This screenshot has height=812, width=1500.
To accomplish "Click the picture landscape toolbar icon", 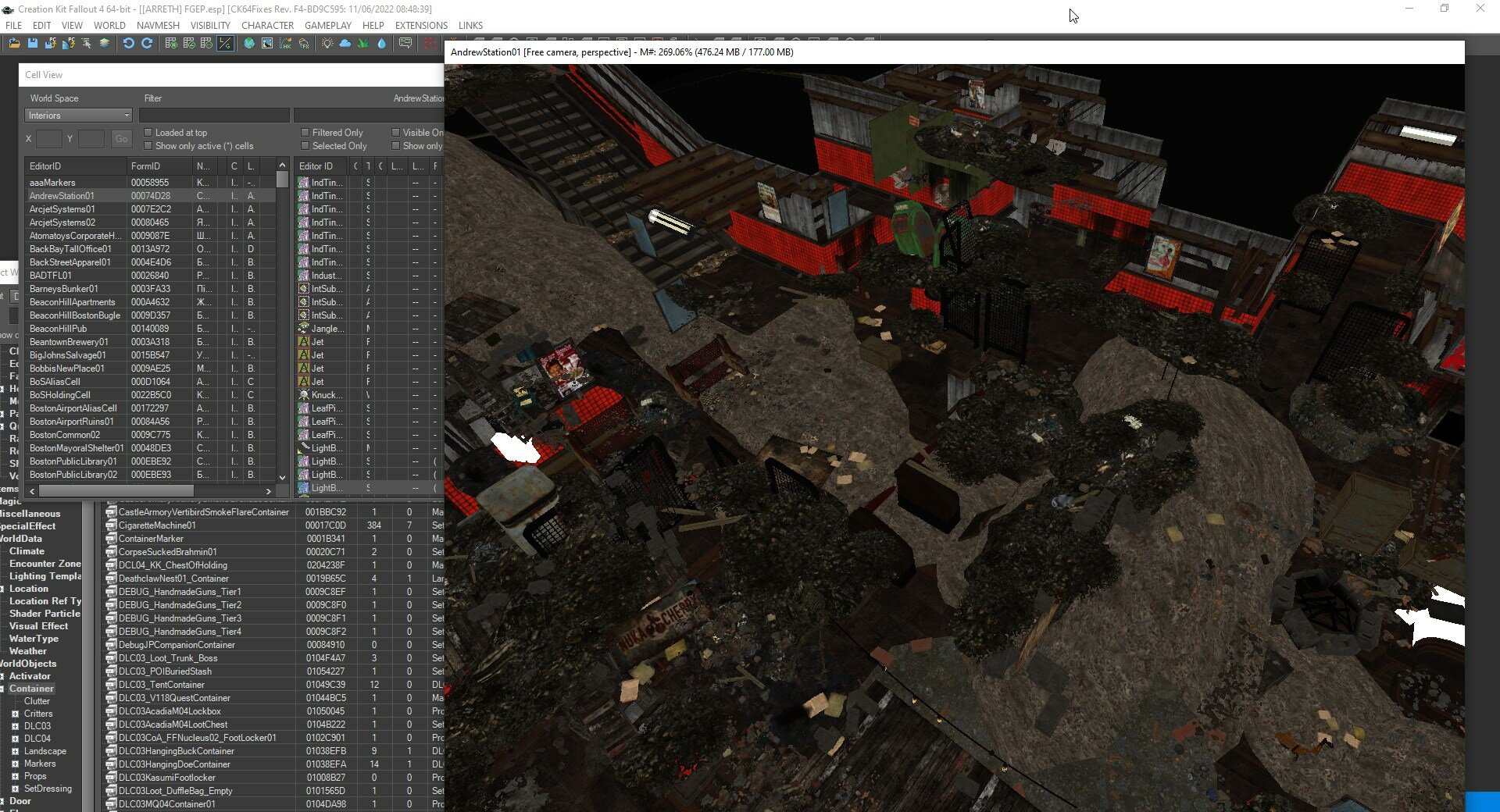I will [x=267, y=44].
